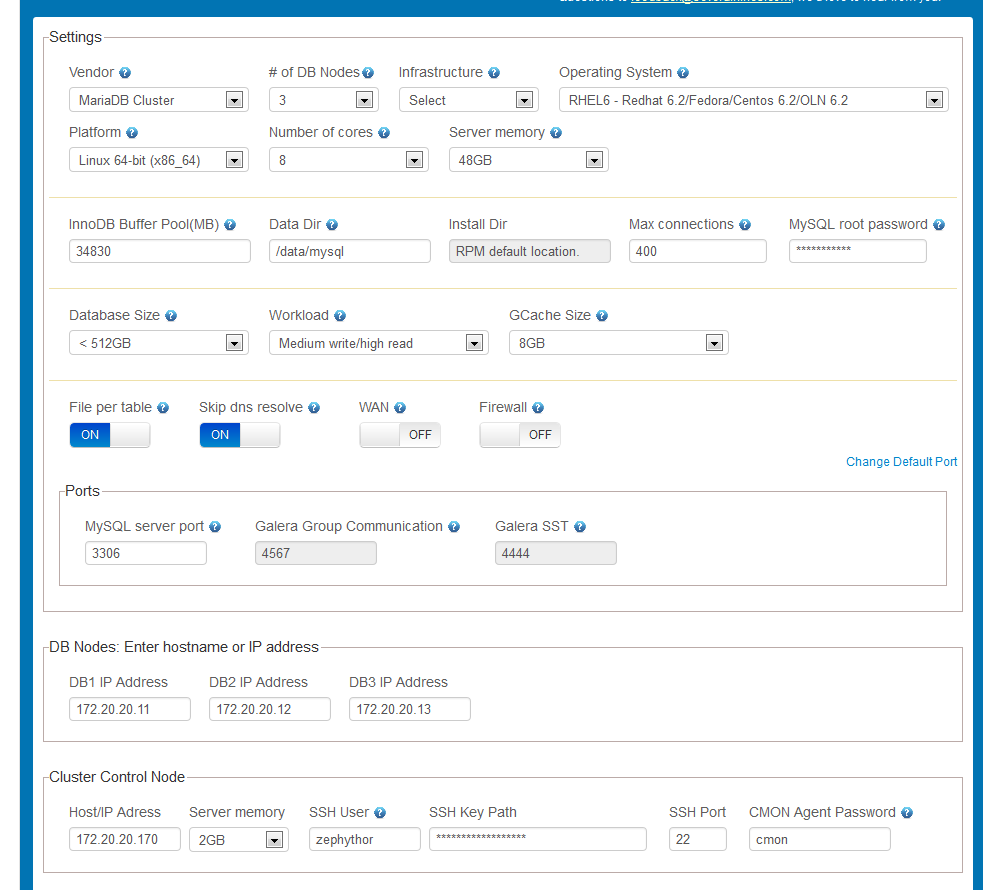The image size is (983, 890).
Task: Click the Galera SST port field 4444
Action: point(556,554)
